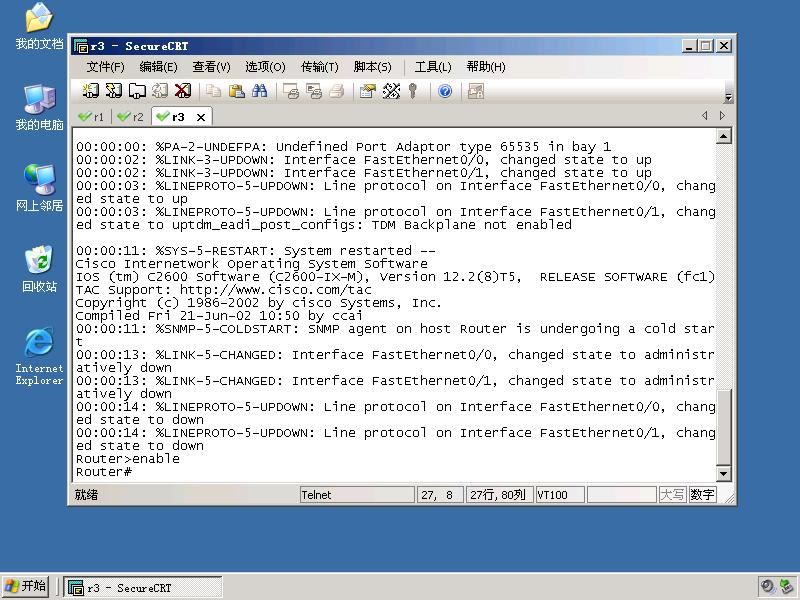Screen dimensions: 800x600
Task: Click the Quick Connect lightning icon
Action: click(113, 91)
